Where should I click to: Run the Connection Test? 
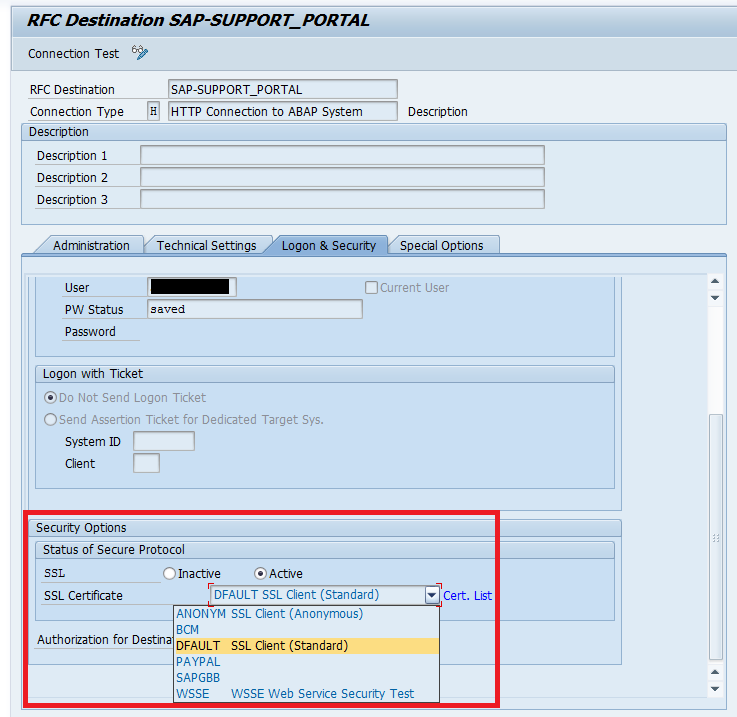pos(73,54)
